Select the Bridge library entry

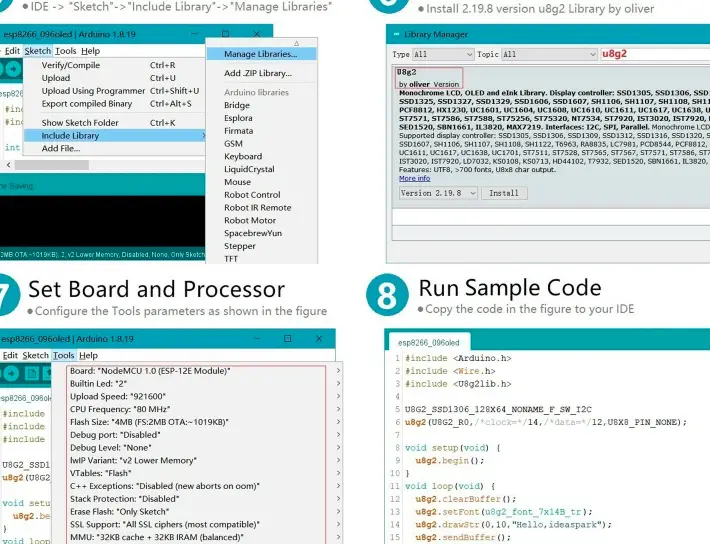tap(261, 105)
